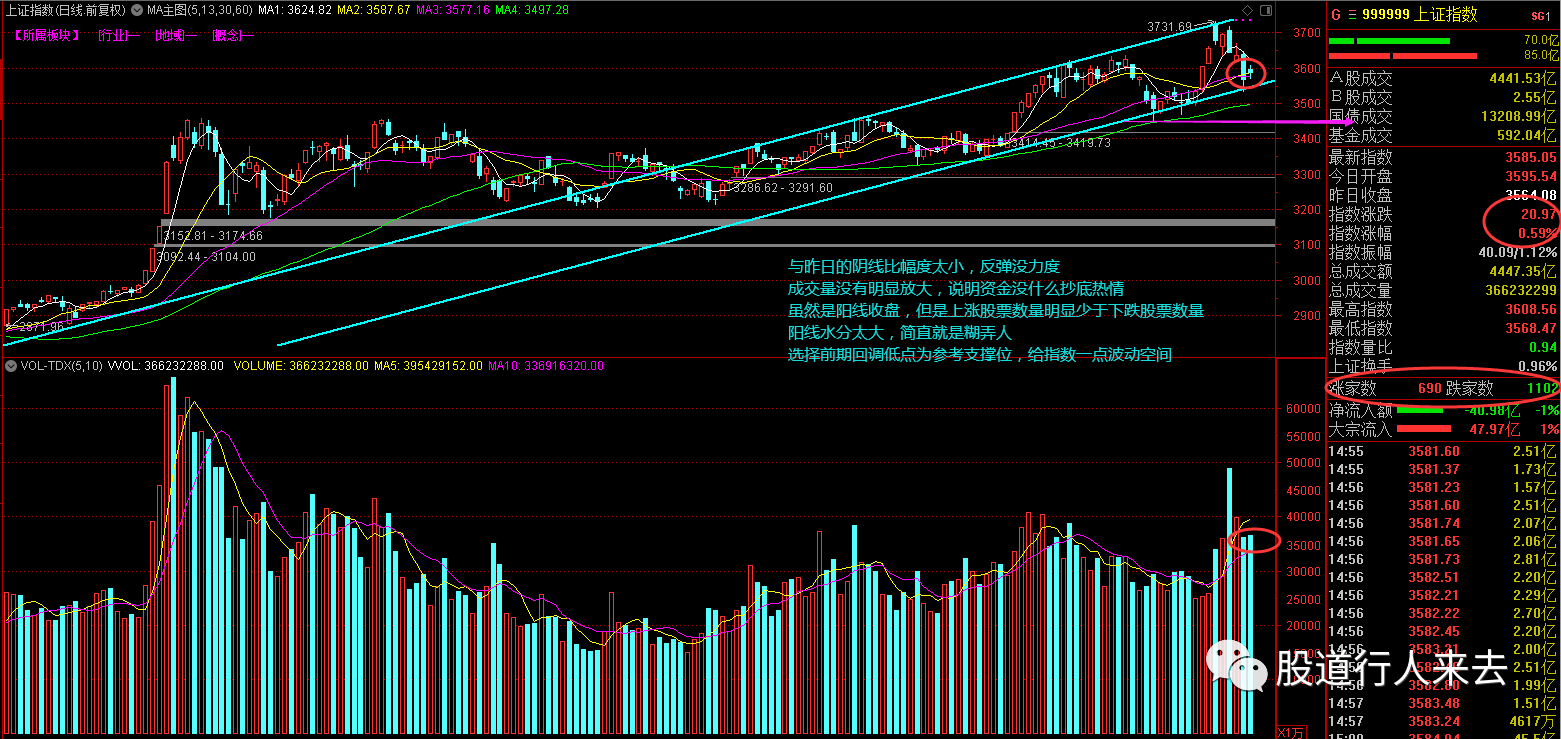This screenshot has height=739, width=1561.
Task: Click the 上证换手 0.96% row
Action: (x=1443, y=366)
